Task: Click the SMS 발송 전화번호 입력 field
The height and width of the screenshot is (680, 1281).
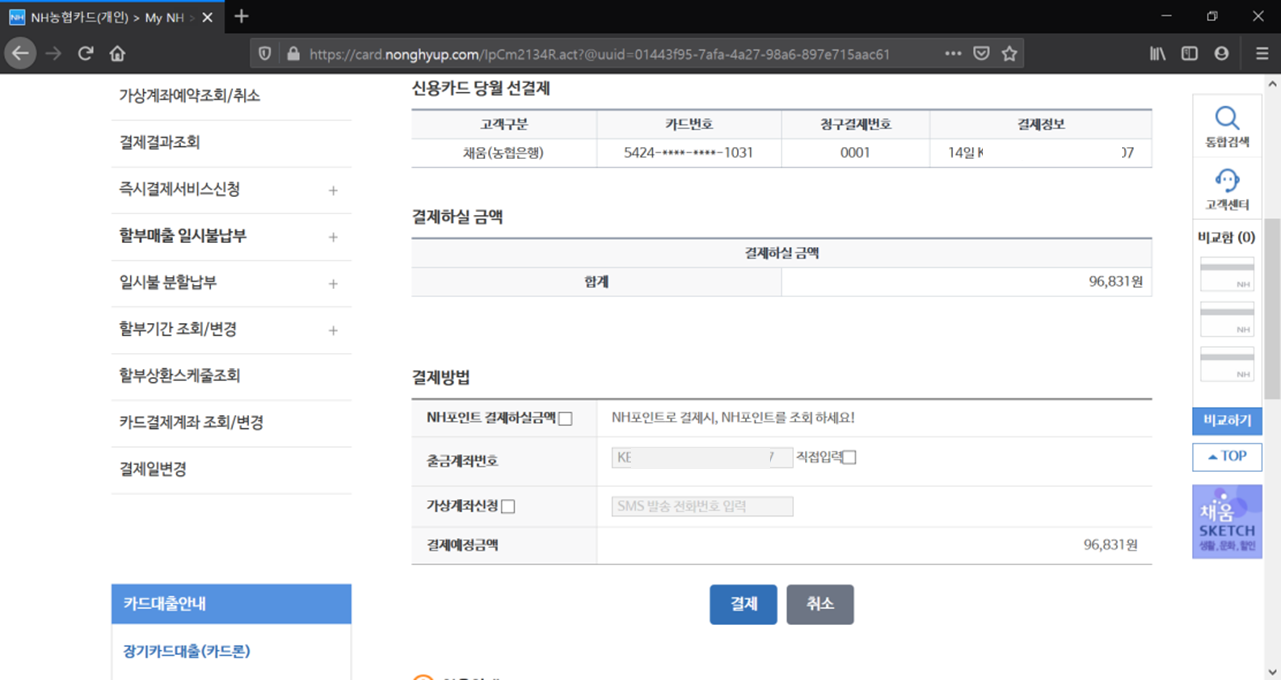Action: [702, 507]
